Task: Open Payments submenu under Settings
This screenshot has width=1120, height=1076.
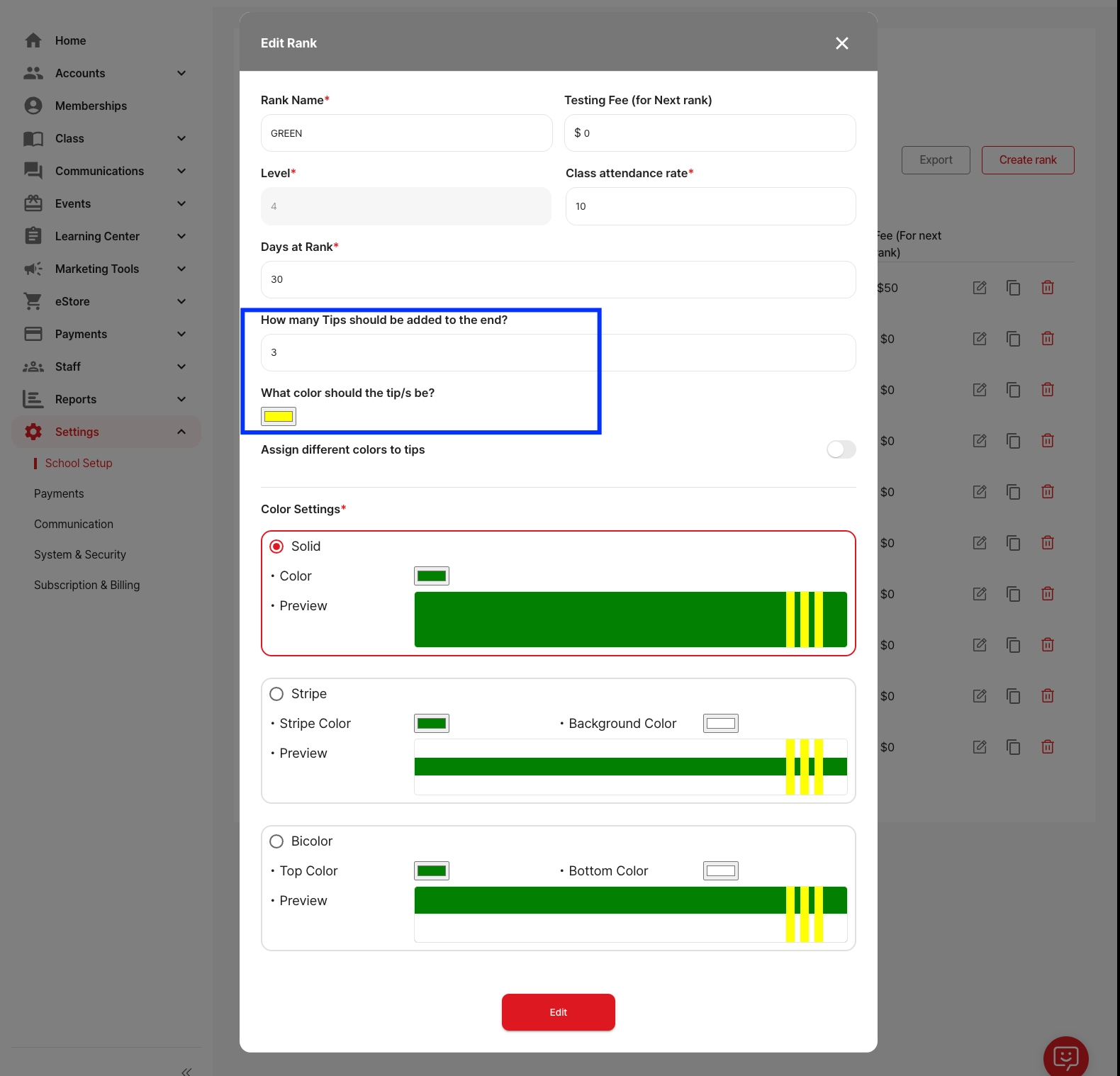Action: coord(59,493)
